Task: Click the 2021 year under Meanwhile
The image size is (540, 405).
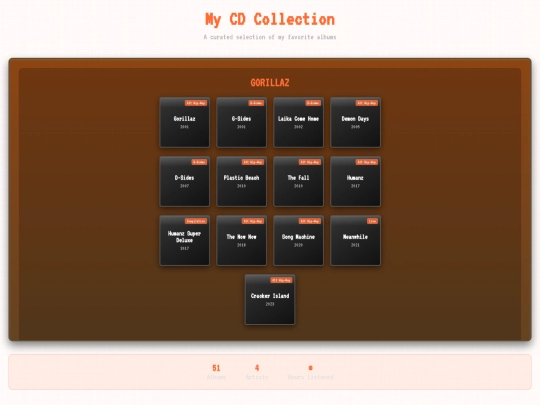Action: [x=355, y=245]
